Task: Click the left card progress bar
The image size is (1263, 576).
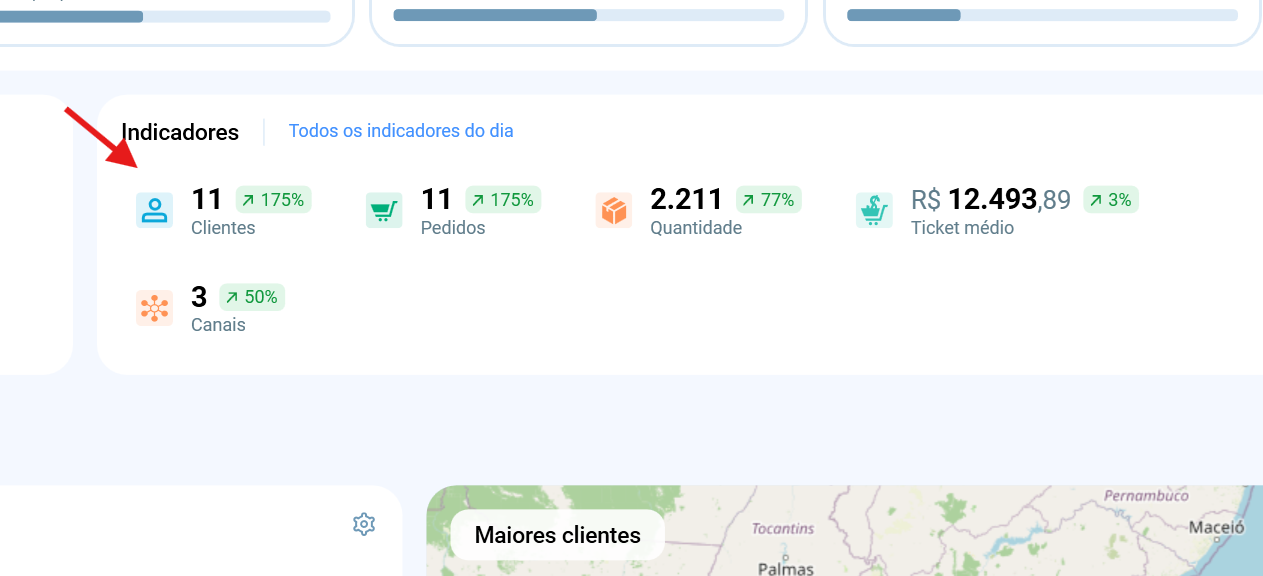Action: pos(165,16)
